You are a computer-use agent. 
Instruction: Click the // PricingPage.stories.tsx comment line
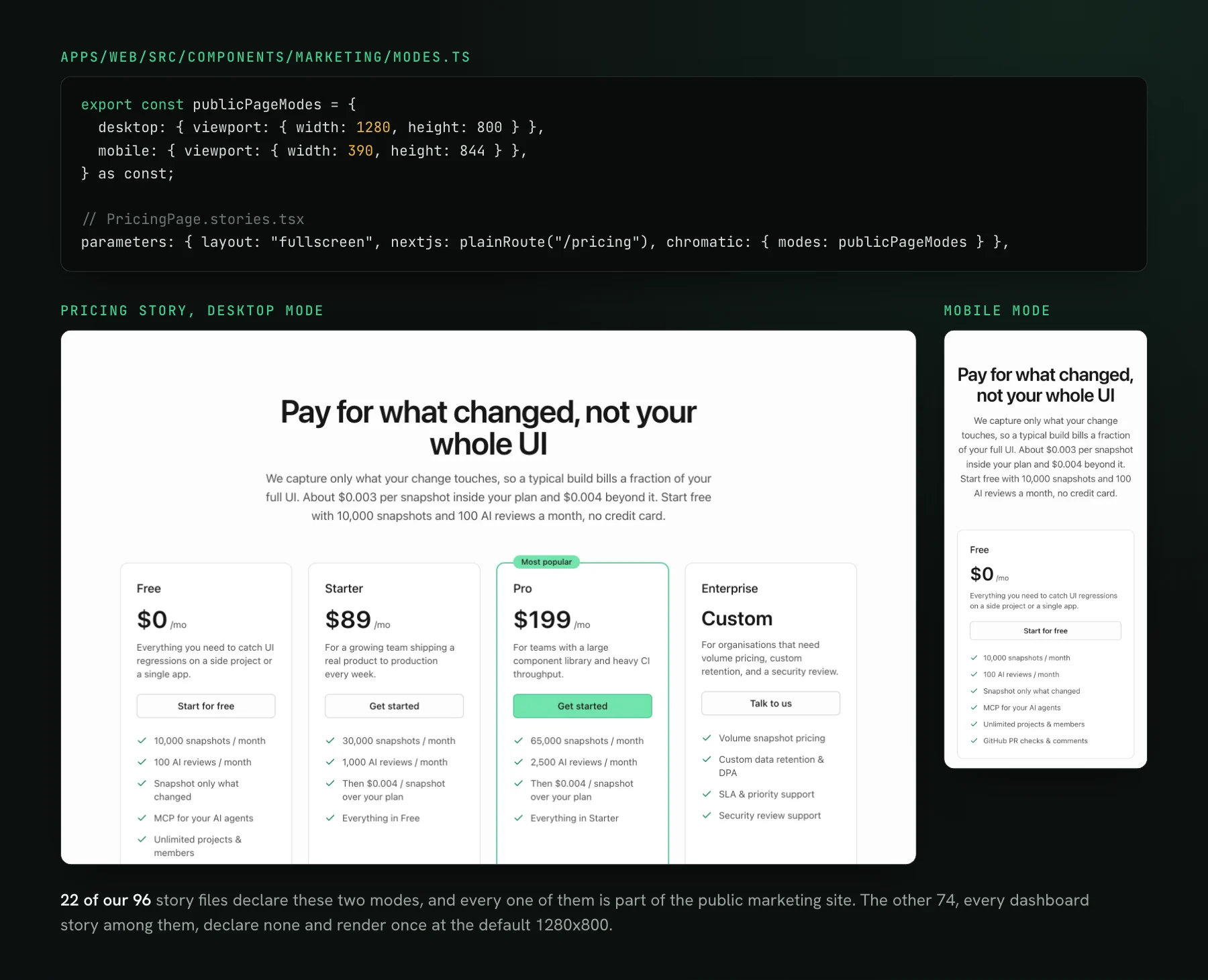coord(193,219)
